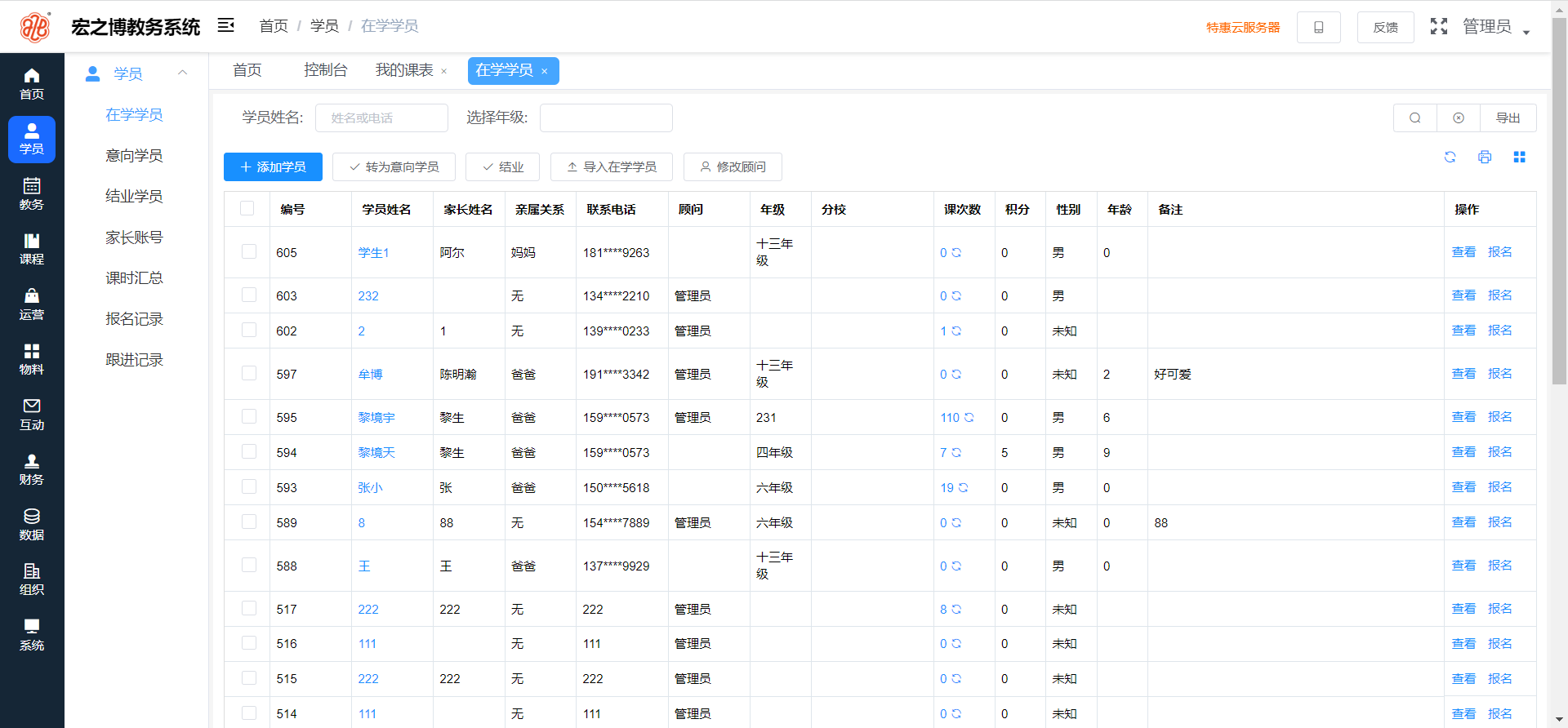Refresh lesson count for 黎境宇 row
The image size is (1568, 728).
tap(969, 417)
